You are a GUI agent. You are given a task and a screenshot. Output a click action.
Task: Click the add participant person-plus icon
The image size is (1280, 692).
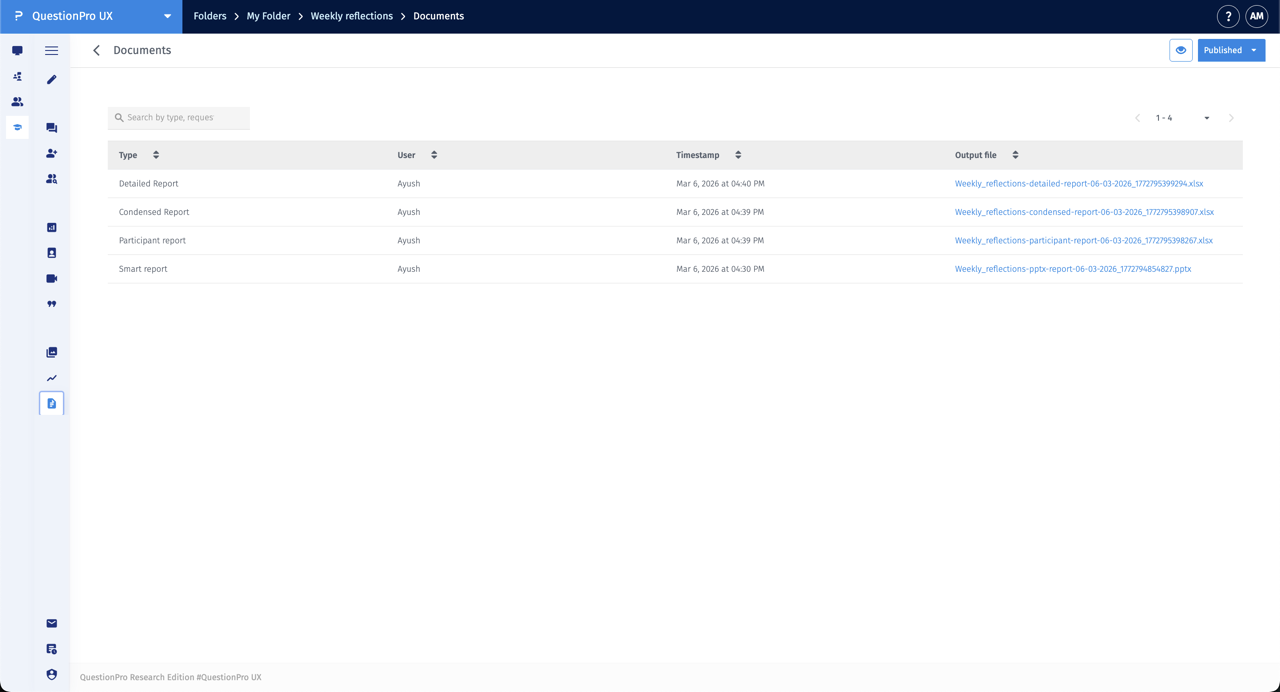click(x=52, y=154)
